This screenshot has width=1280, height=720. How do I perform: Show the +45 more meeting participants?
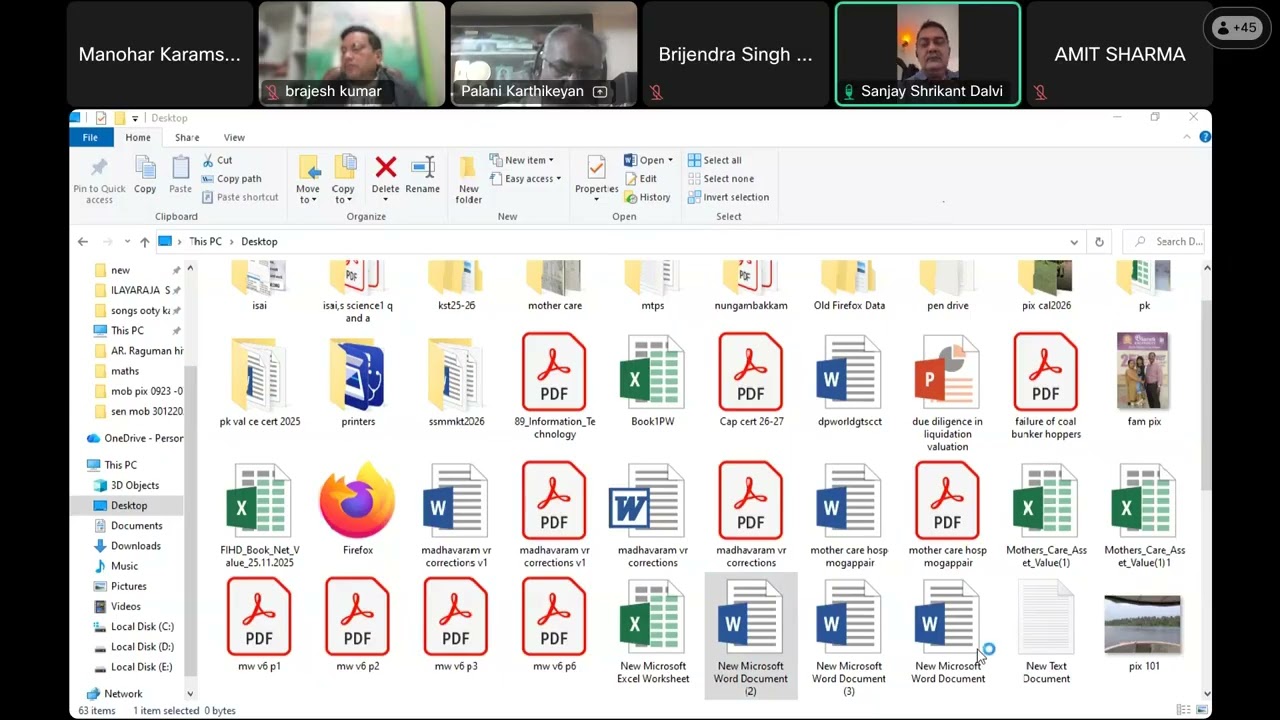point(1235,28)
